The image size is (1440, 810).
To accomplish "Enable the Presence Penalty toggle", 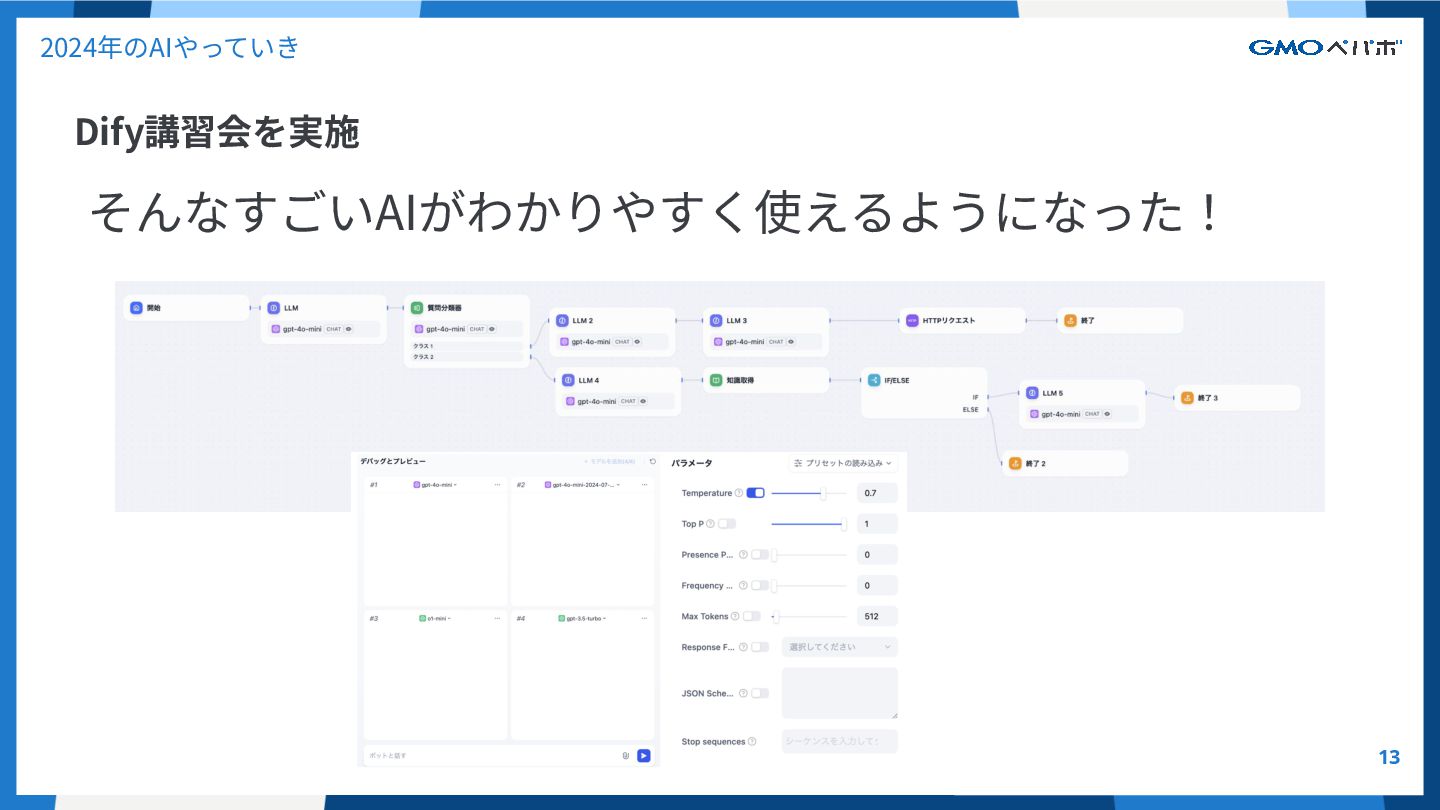I will 760,555.
